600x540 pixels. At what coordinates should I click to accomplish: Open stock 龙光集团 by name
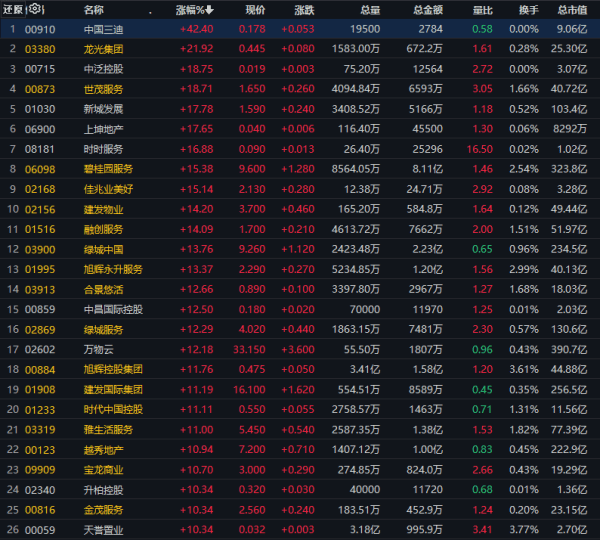tap(105, 48)
